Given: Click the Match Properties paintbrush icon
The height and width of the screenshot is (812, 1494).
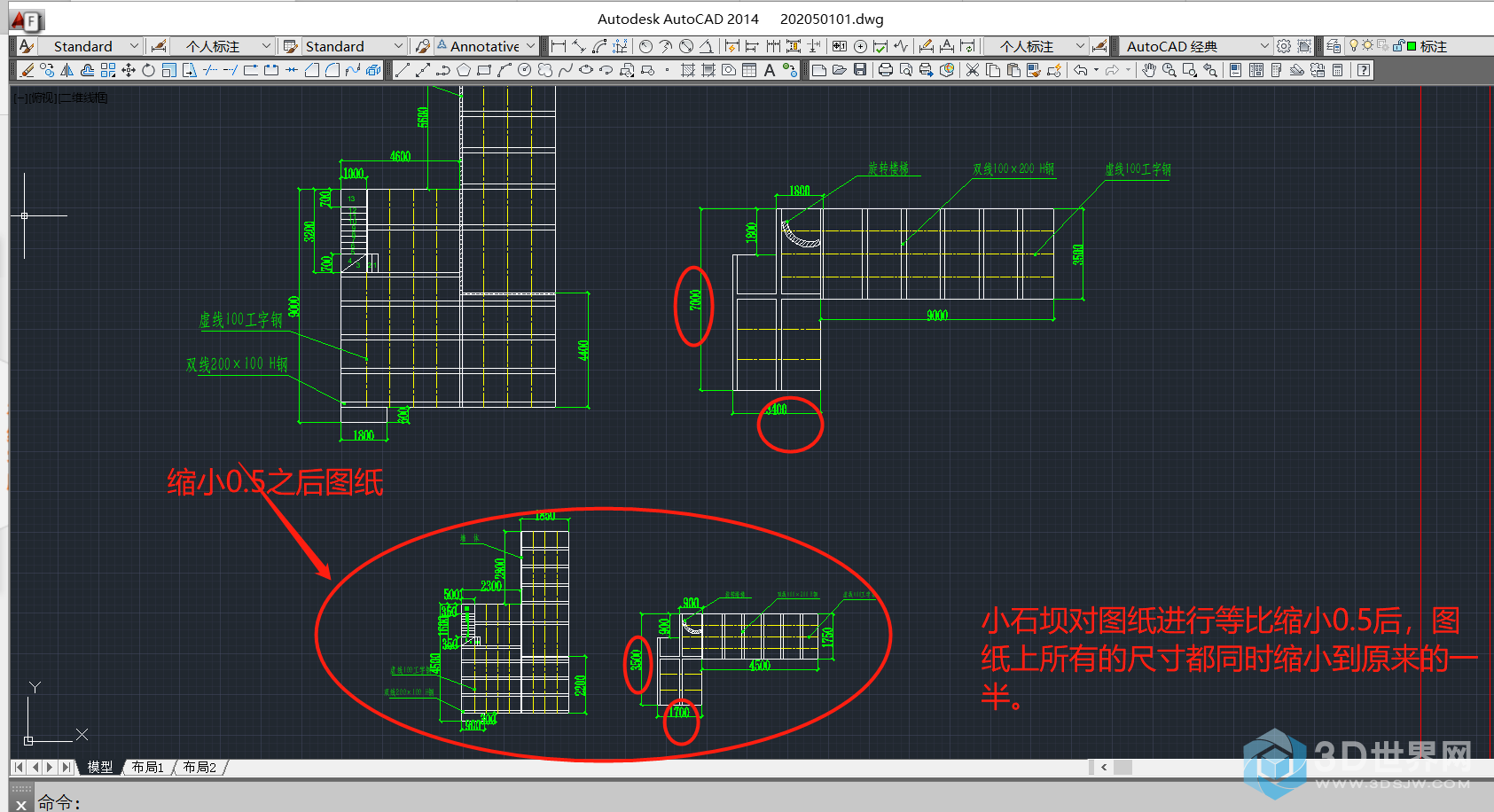Looking at the screenshot, I should click(x=1033, y=70).
